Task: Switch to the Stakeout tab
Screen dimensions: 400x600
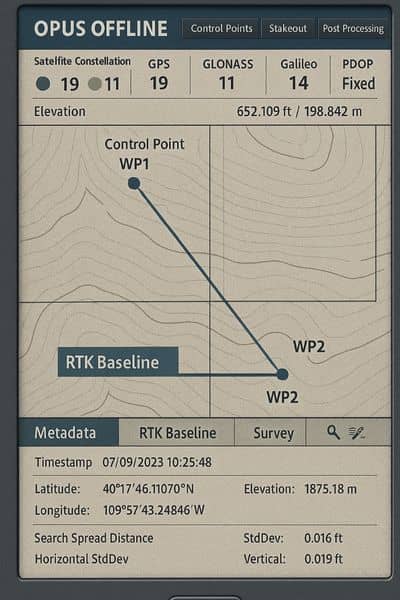Action: click(x=288, y=29)
